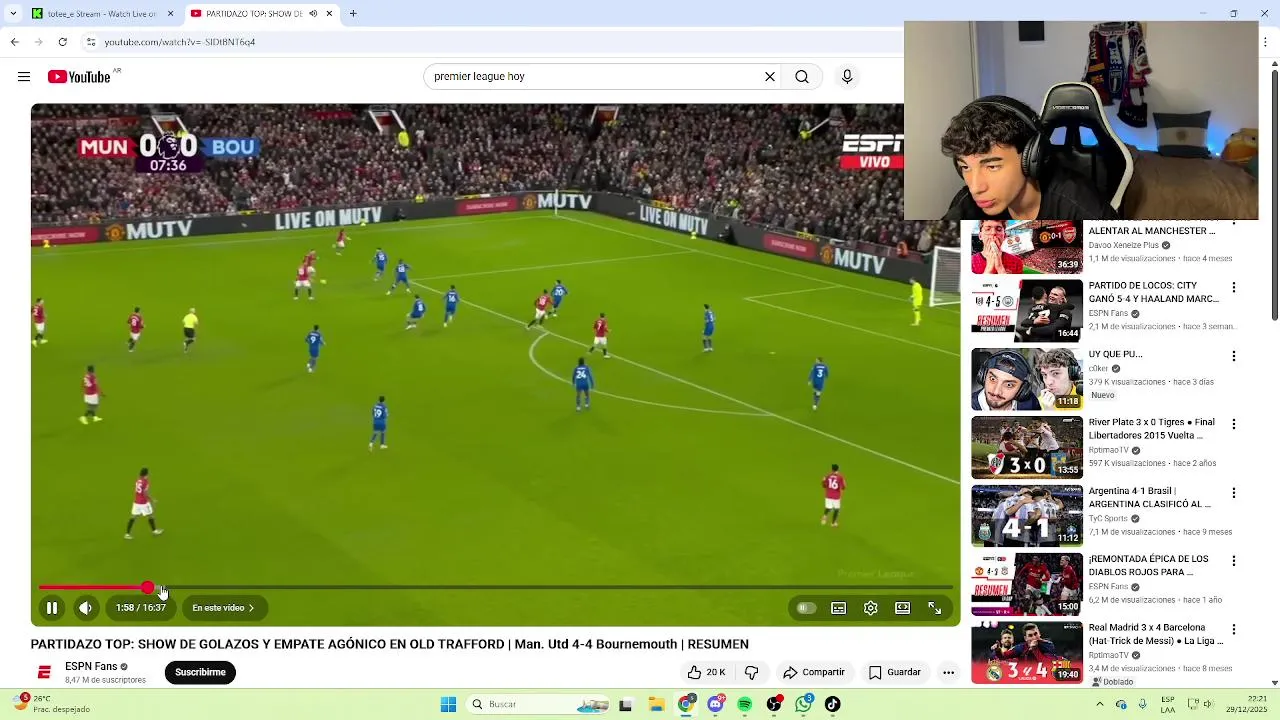Open ESPN Fans City 5-4 recommended thumbnail
Viewport: 1280px width, 720px height.
coord(1026,311)
